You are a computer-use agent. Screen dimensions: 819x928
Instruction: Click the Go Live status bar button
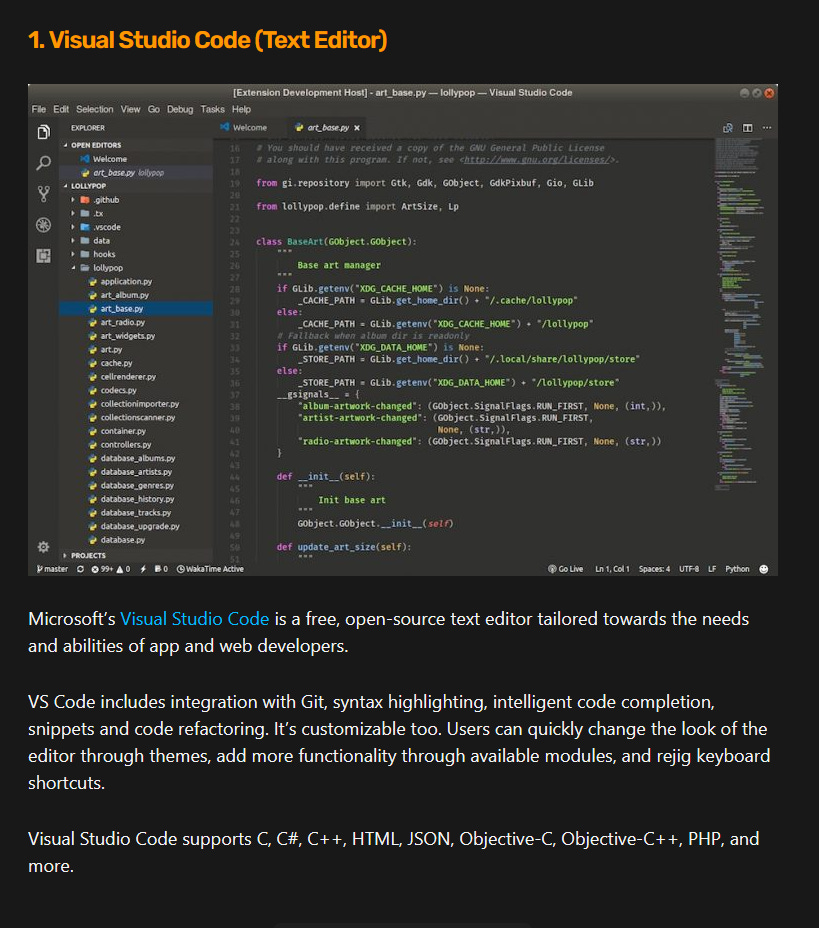point(566,569)
